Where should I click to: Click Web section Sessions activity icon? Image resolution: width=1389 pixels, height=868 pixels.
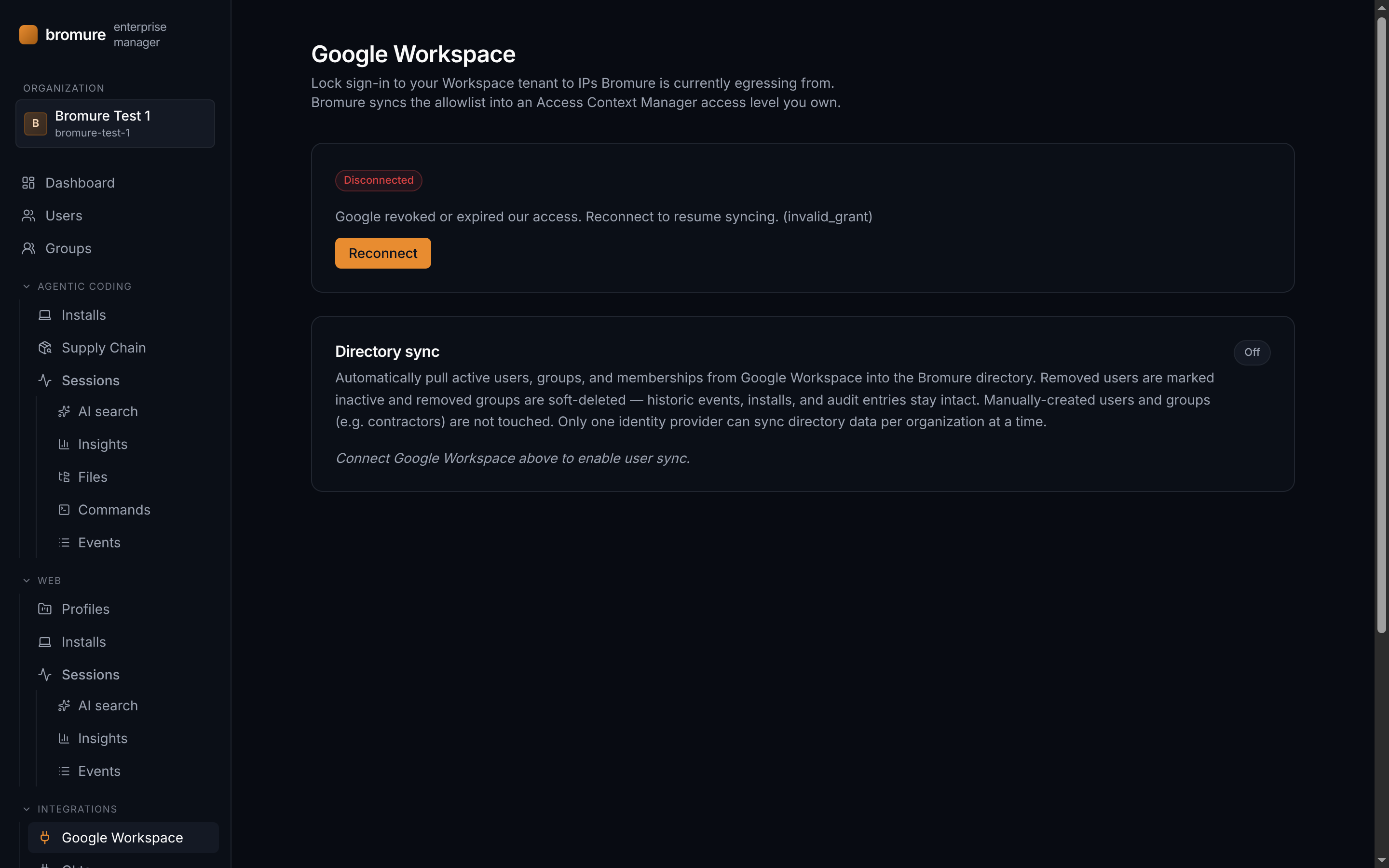[45, 675]
